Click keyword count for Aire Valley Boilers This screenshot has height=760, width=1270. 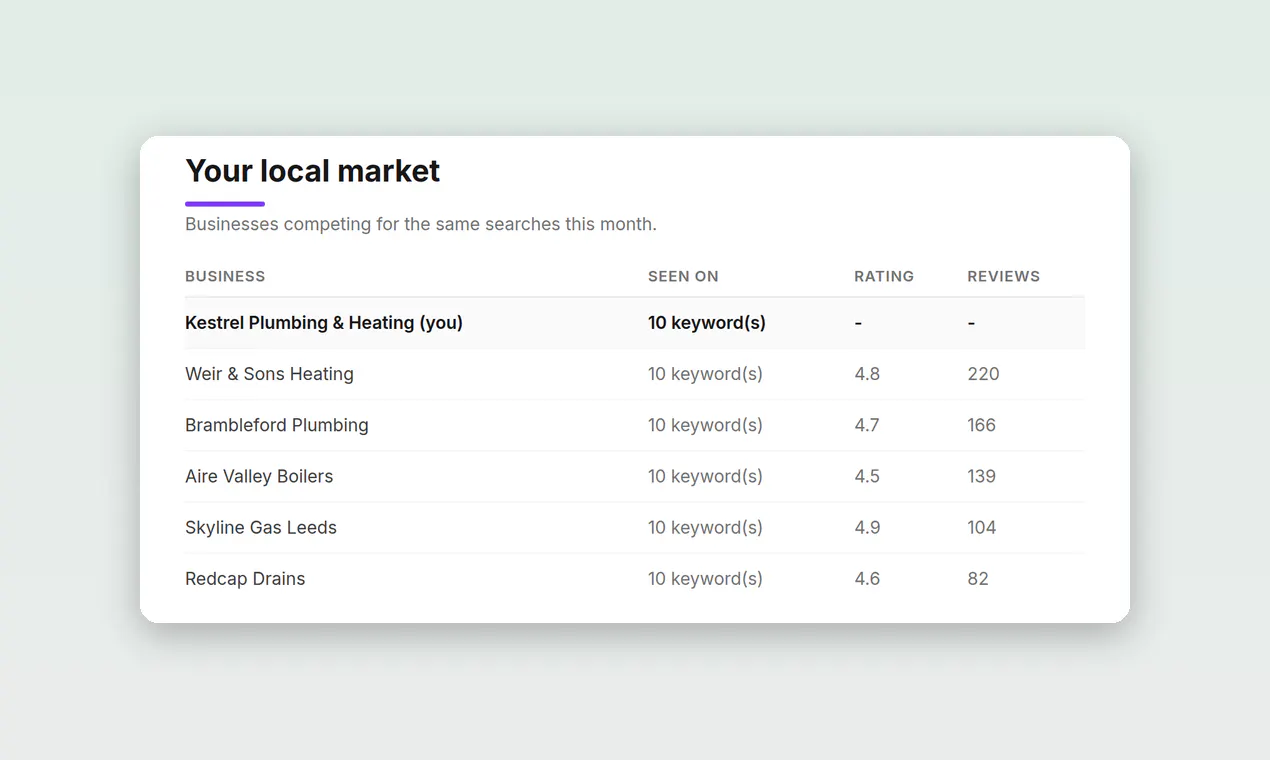click(x=705, y=476)
